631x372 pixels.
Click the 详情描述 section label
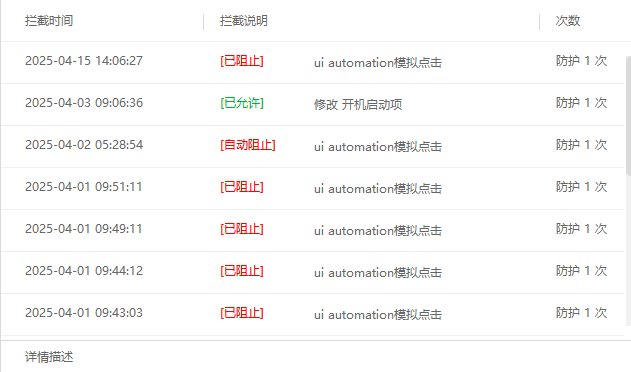point(49,357)
